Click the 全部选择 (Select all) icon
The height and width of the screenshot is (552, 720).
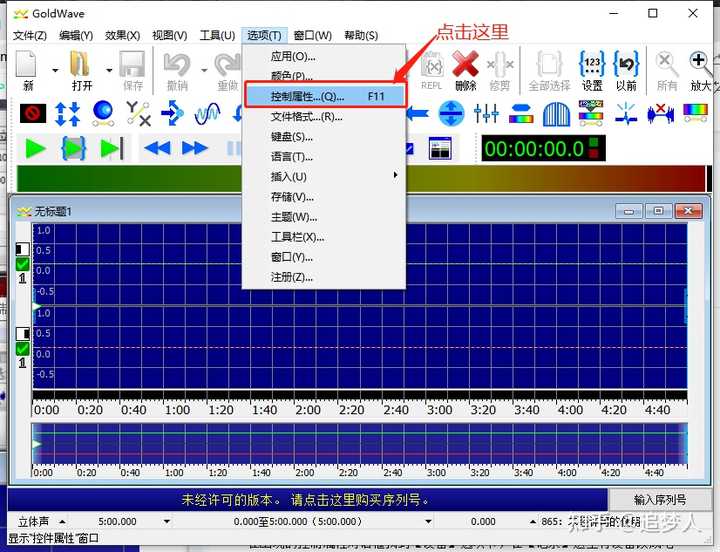tap(549, 63)
